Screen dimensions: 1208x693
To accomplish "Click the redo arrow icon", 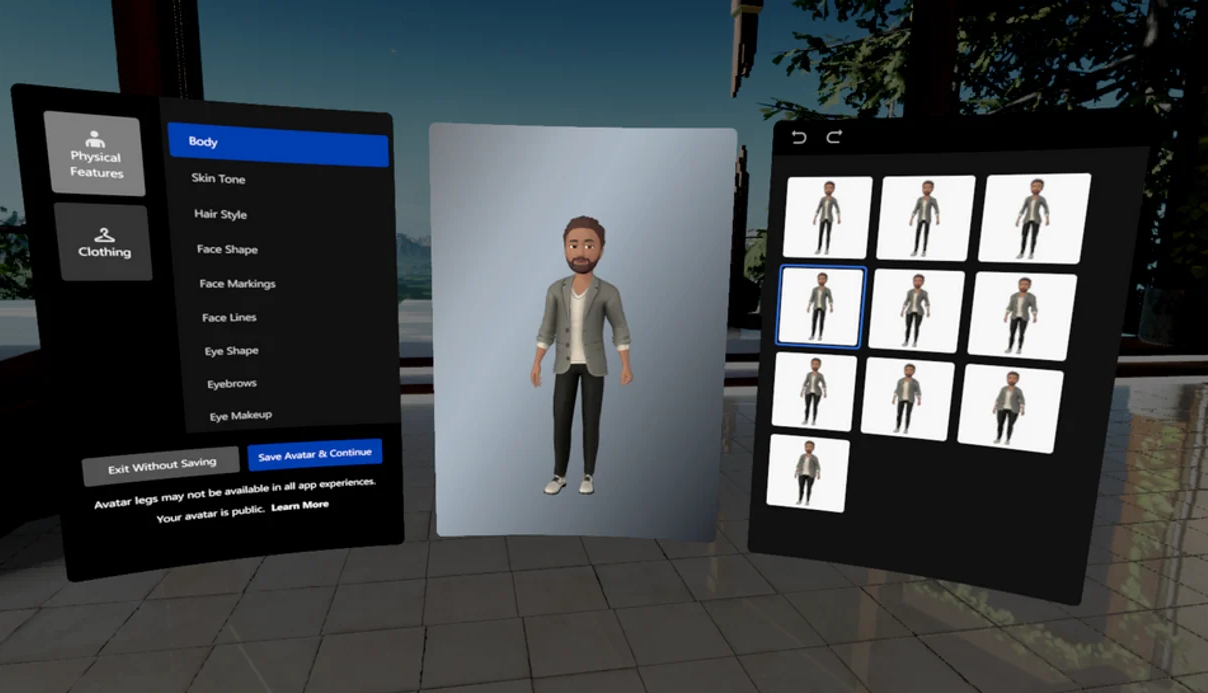I will click(834, 137).
